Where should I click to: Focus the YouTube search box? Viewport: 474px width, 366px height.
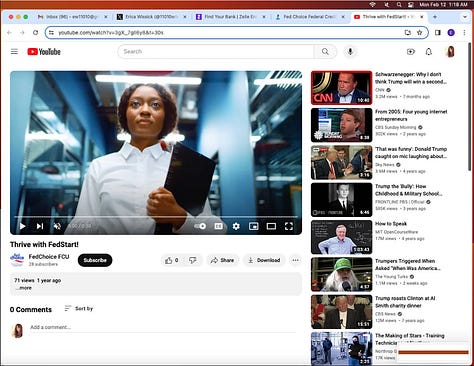pyautogui.click(x=216, y=51)
